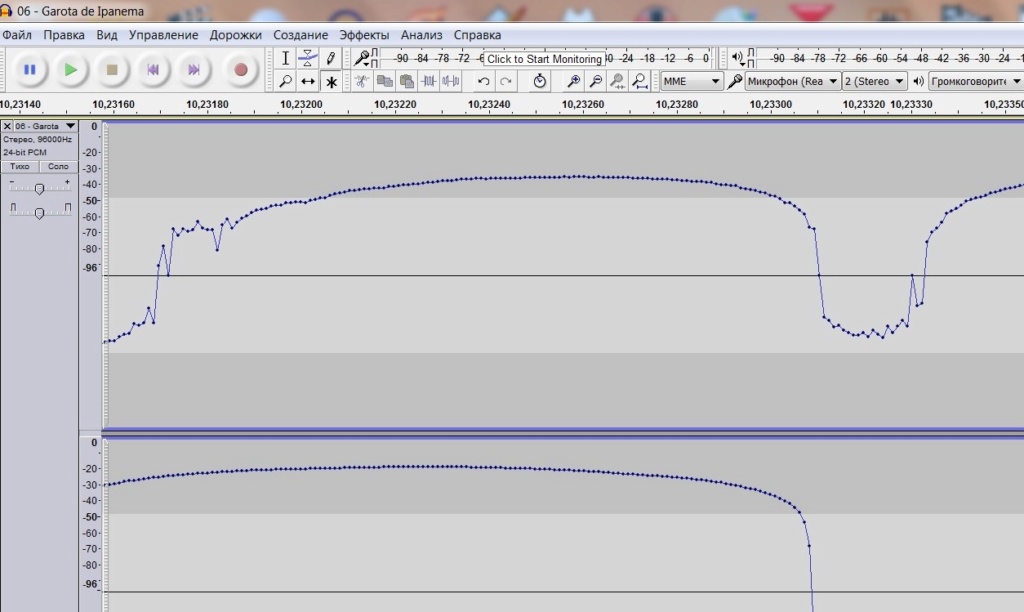
Task: Adjust the track gain slider
Action: pos(39,189)
